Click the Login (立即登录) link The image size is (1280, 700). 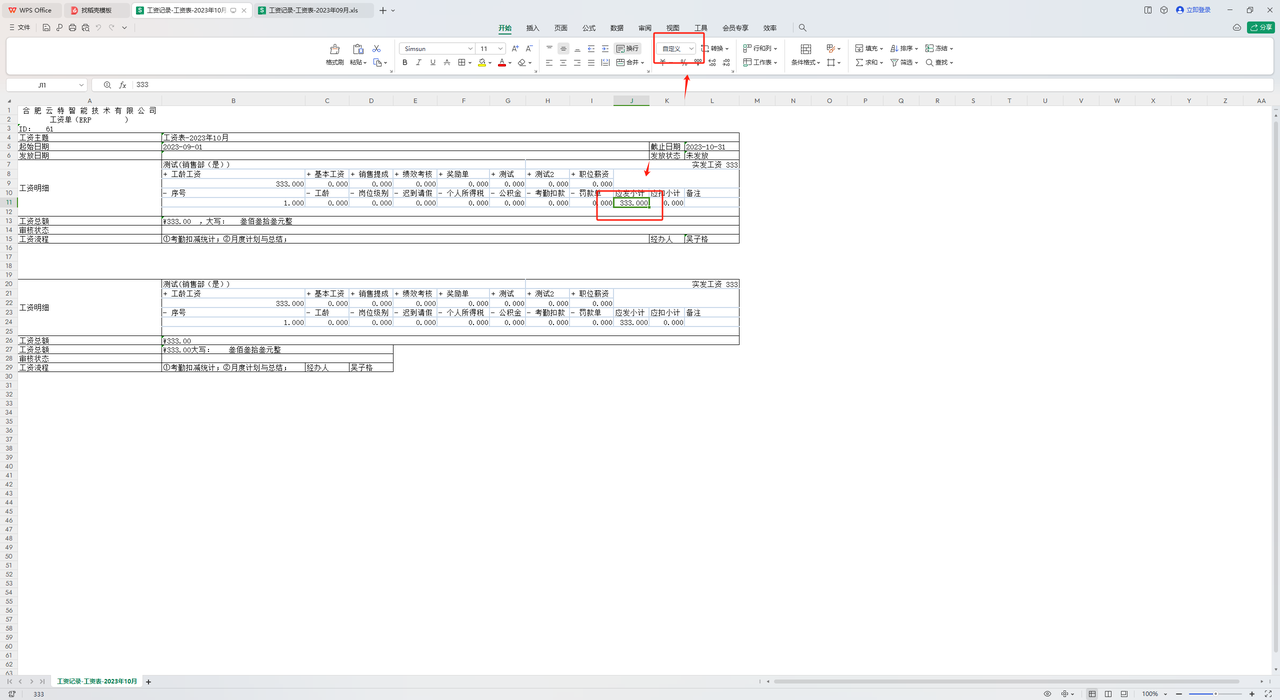[1194, 10]
